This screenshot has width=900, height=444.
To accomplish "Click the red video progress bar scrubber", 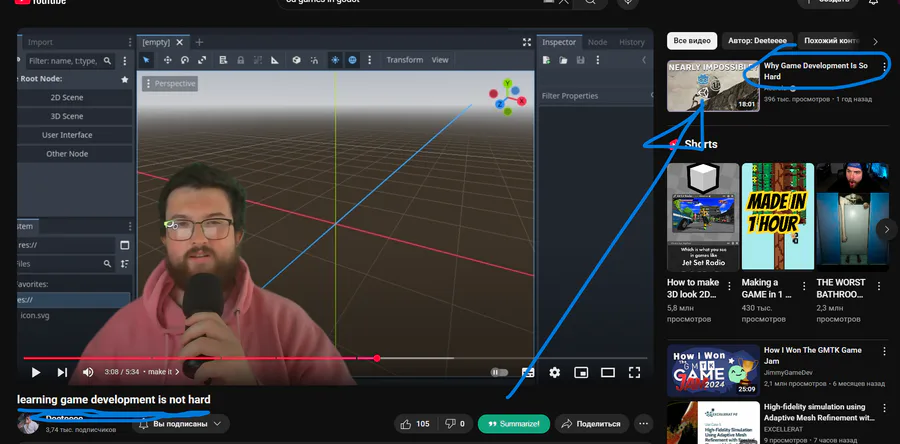I will tap(377, 359).
